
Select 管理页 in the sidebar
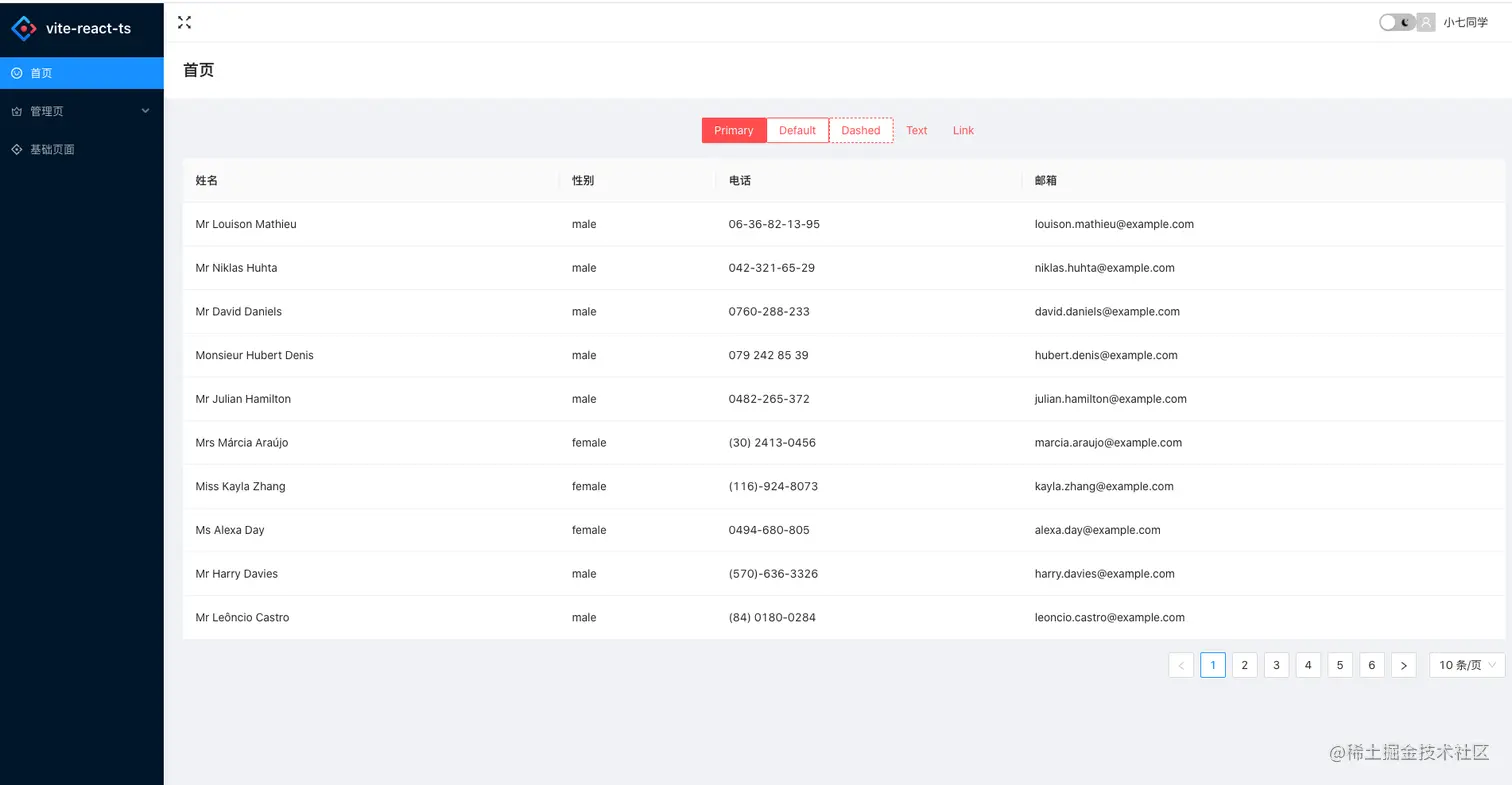click(x=82, y=111)
